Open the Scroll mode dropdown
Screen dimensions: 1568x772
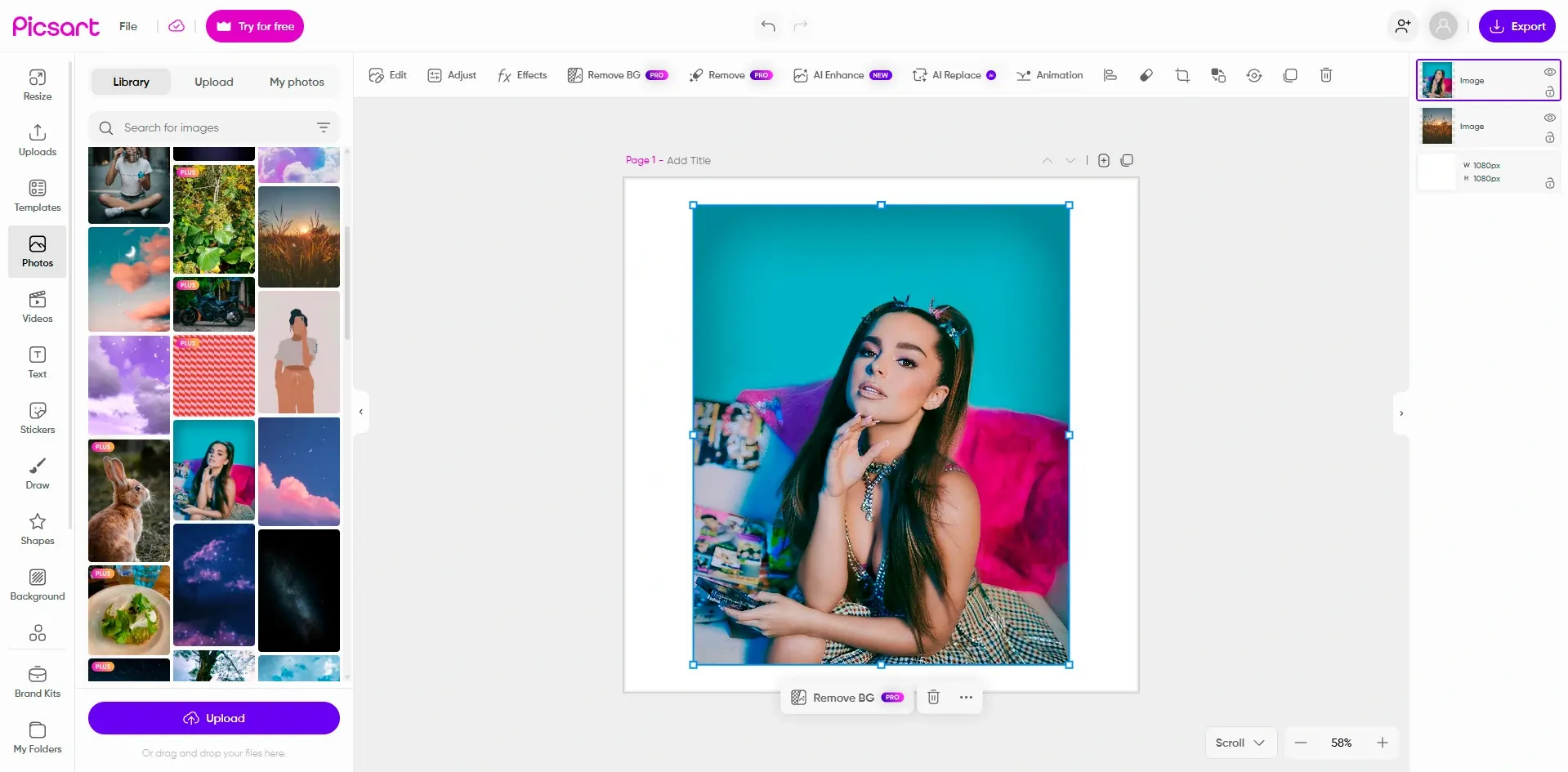click(1240, 743)
